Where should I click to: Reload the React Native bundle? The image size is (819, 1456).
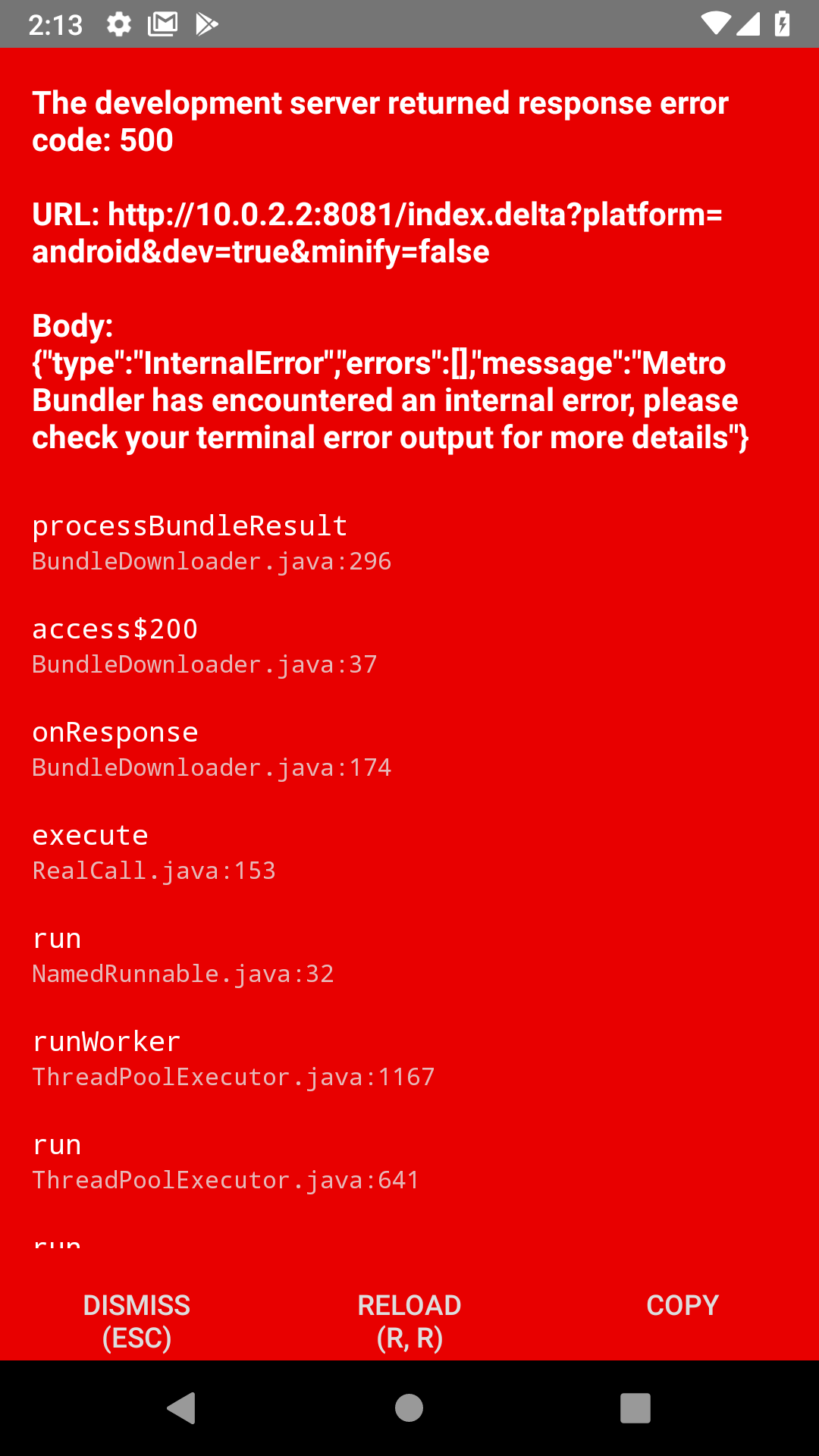coord(409,1319)
